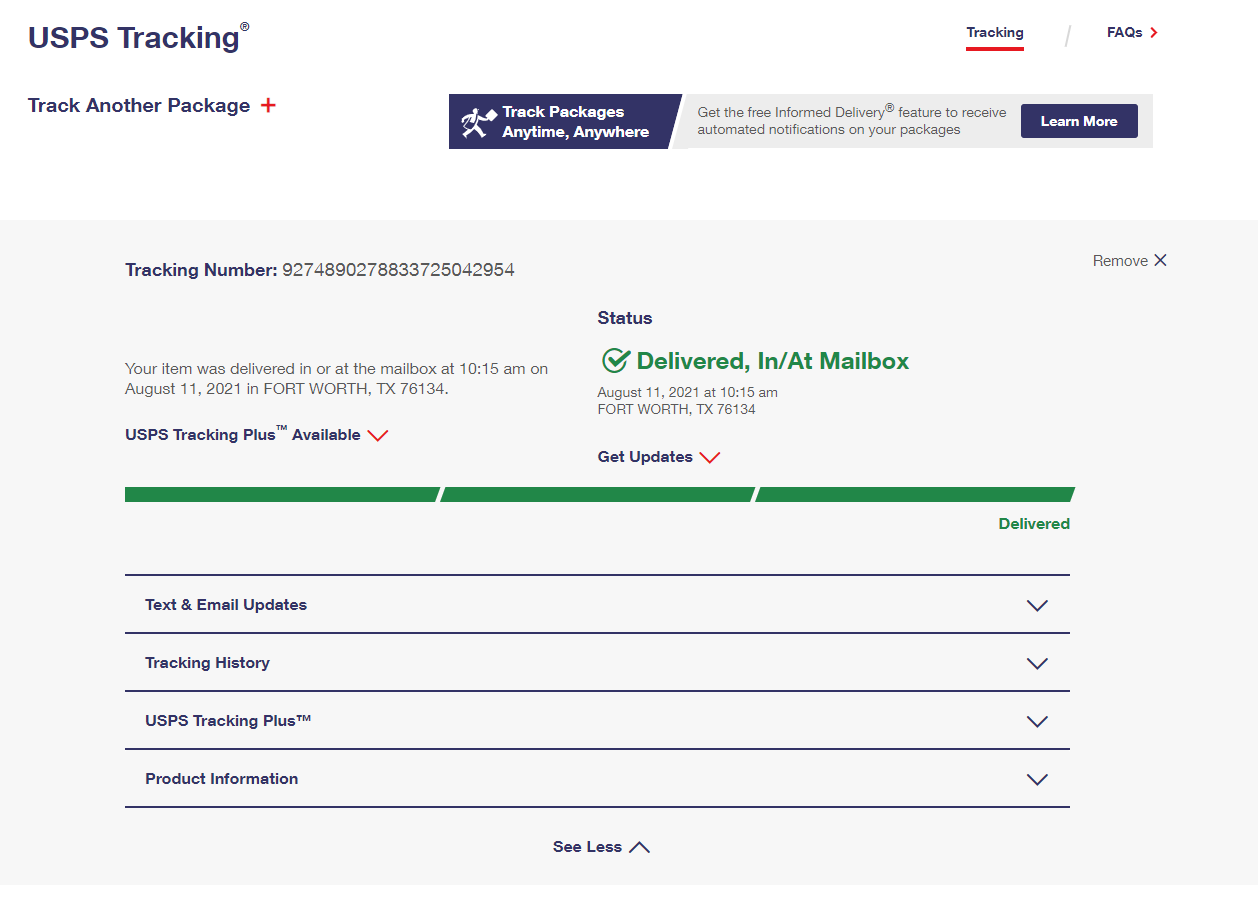Click red chevron beside USPS Tracking Plus Available
1258x901 pixels.
[377, 435]
